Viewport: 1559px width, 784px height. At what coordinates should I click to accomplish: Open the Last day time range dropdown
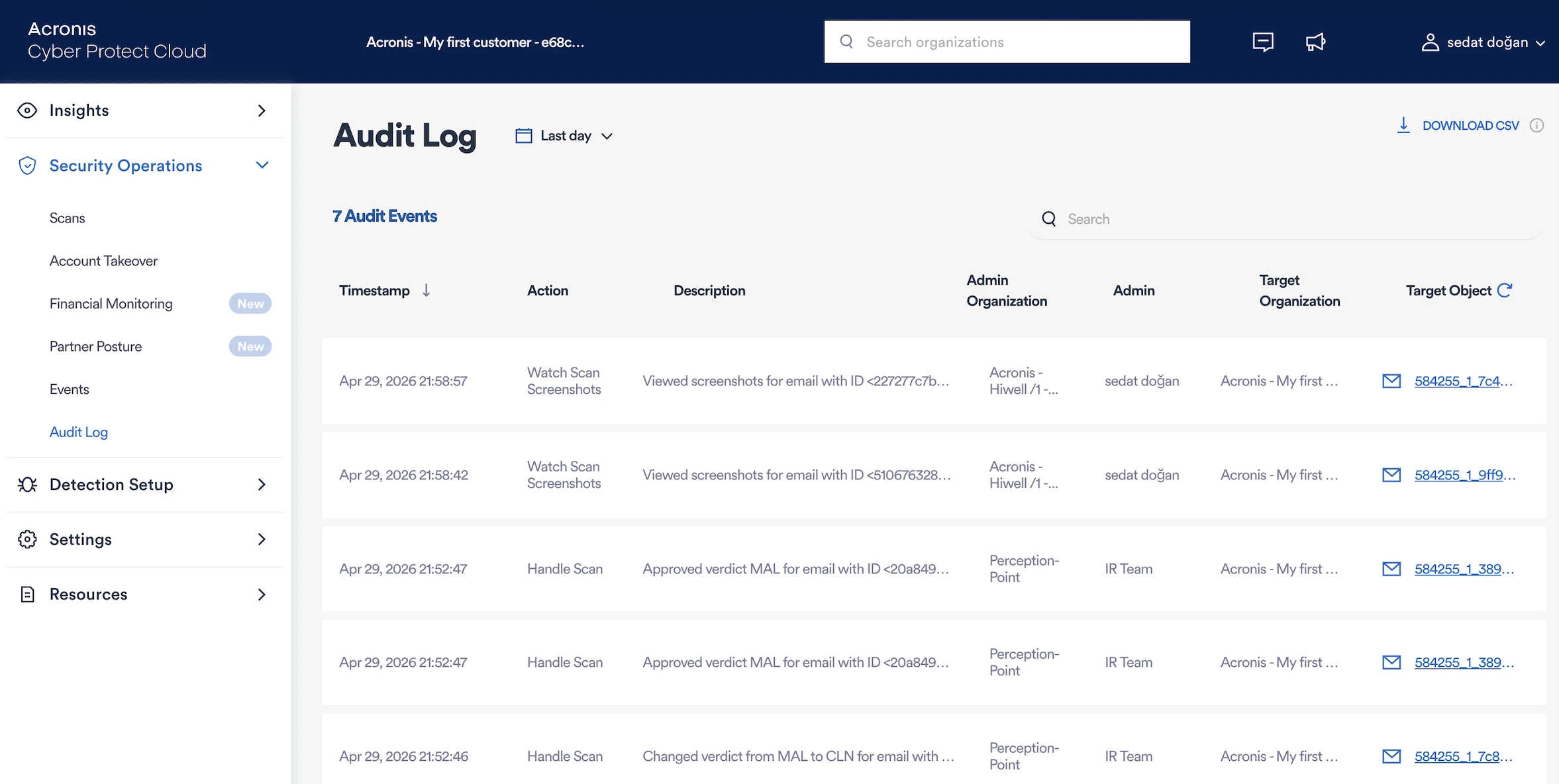[x=565, y=136]
